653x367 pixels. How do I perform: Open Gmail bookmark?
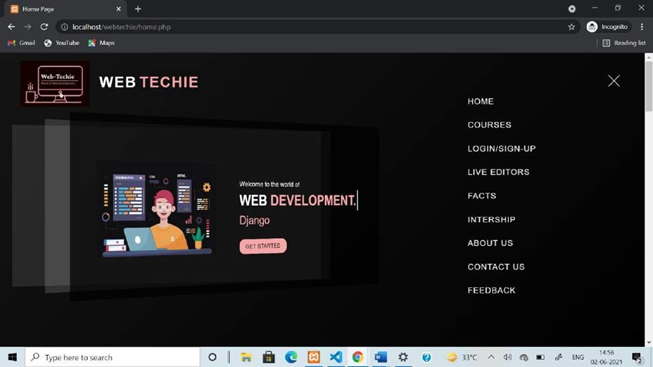click(x=22, y=43)
